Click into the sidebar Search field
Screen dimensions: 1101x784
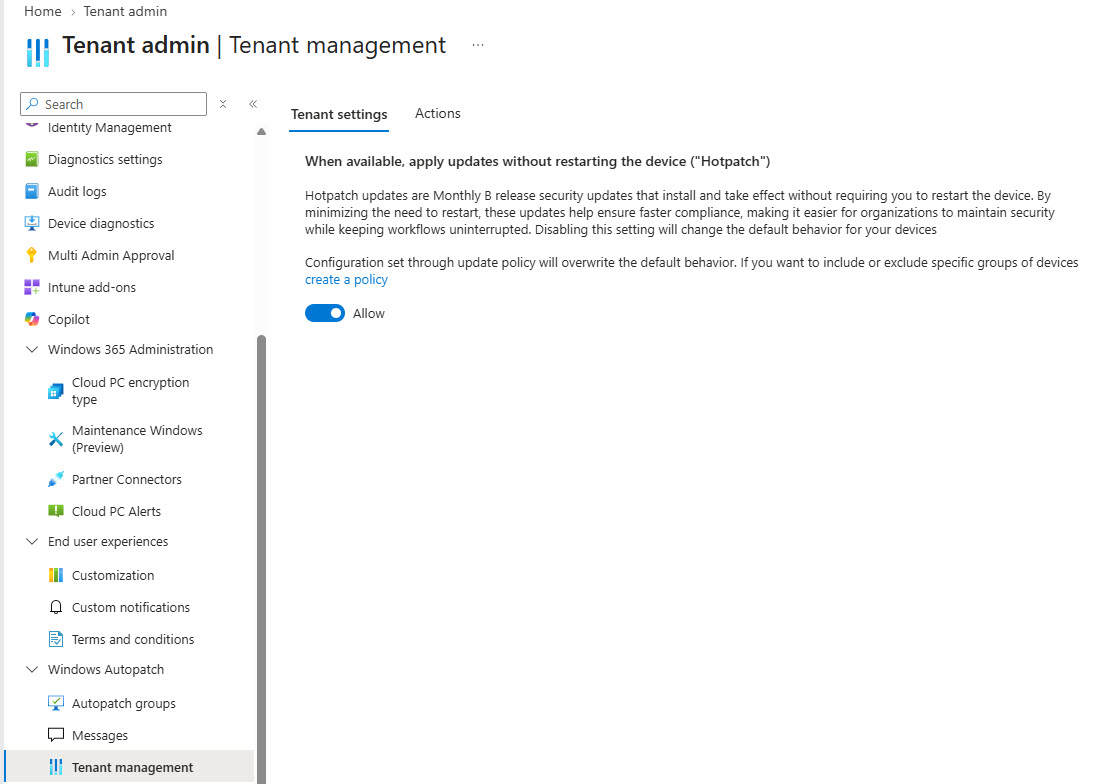tap(113, 104)
